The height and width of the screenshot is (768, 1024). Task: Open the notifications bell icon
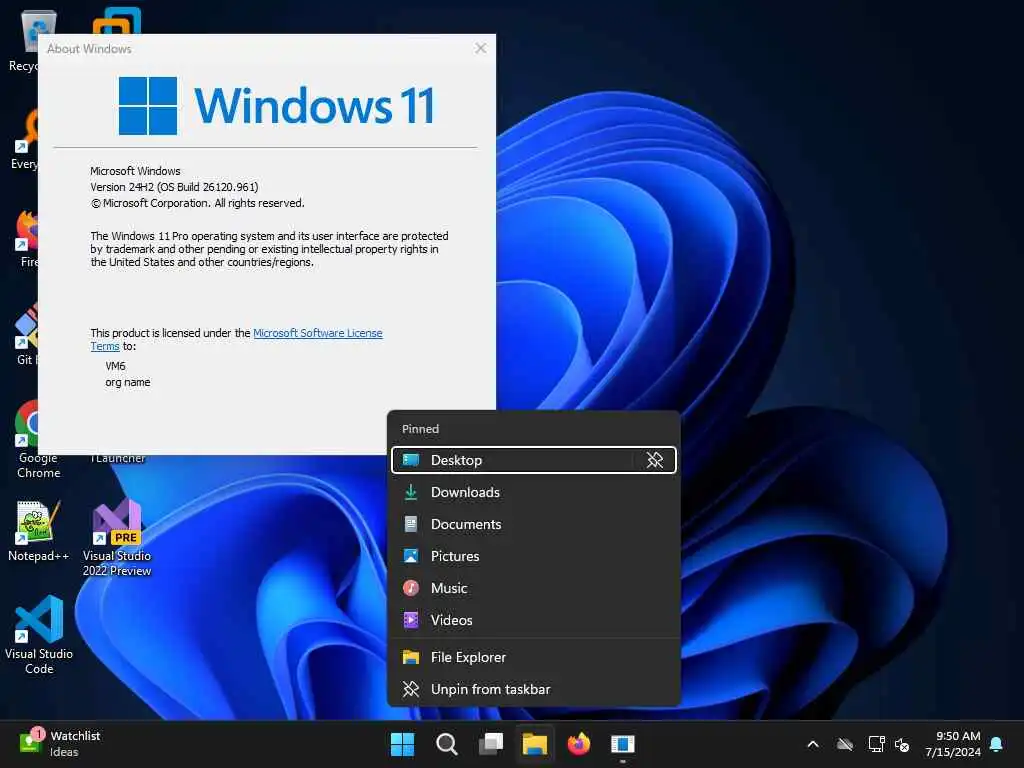click(x=997, y=744)
